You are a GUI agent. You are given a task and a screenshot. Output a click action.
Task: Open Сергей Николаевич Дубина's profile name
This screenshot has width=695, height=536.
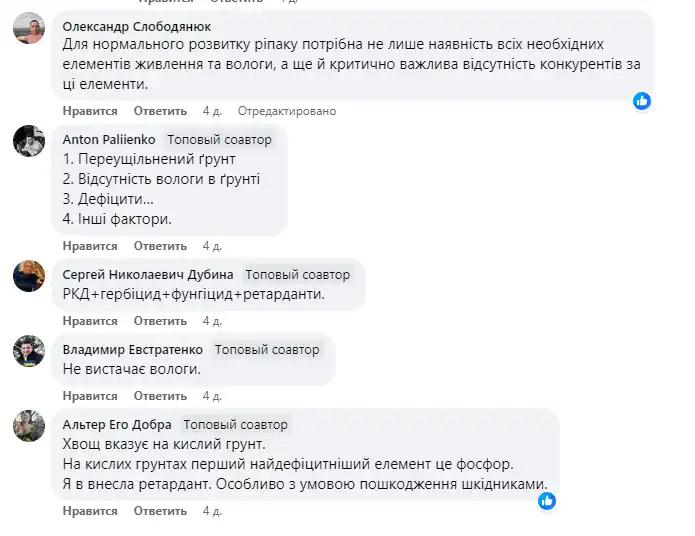pyautogui.click(x=148, y=274)
